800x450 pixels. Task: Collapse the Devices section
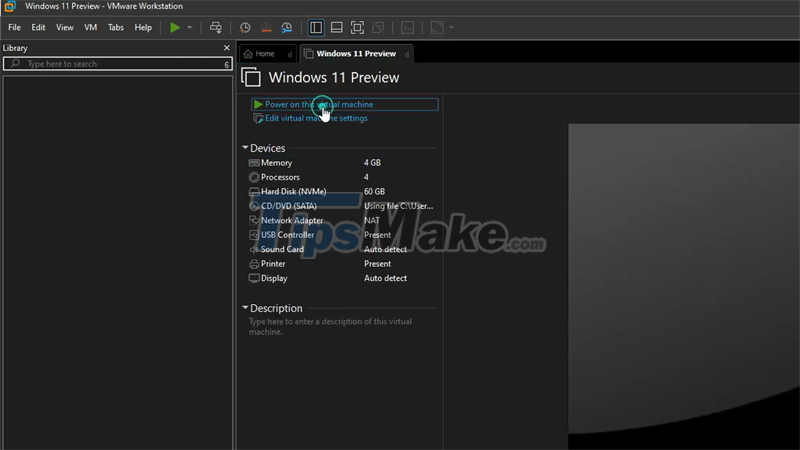tap(245, 147)
